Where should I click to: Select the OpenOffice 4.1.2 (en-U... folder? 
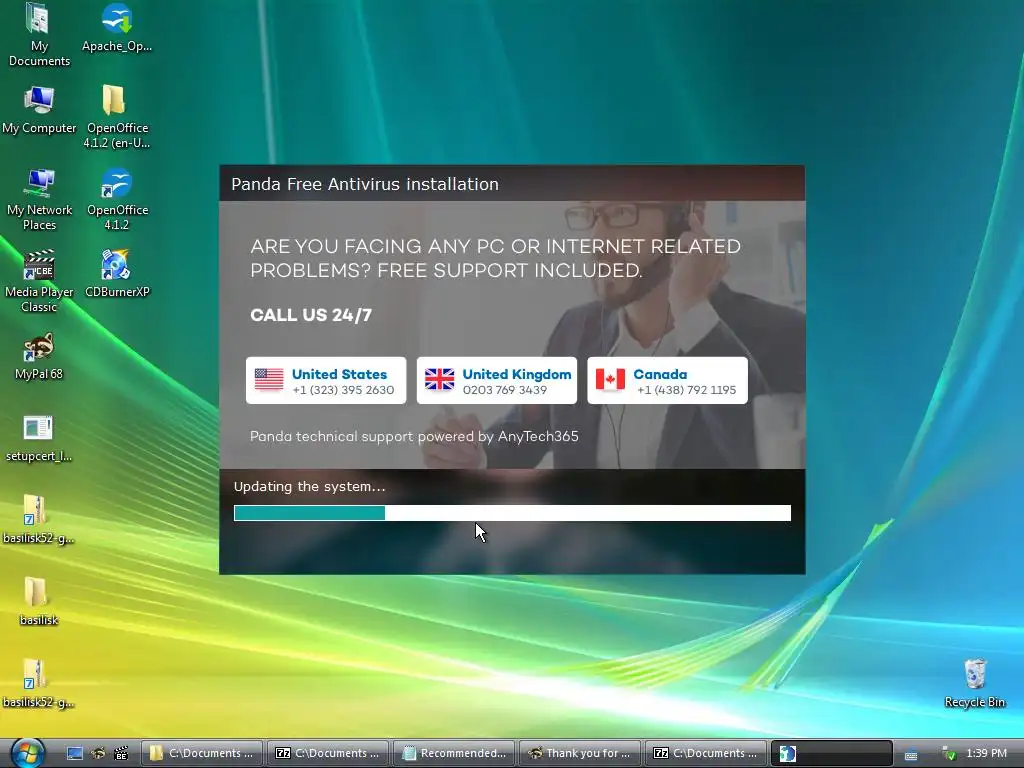(116, 118)
